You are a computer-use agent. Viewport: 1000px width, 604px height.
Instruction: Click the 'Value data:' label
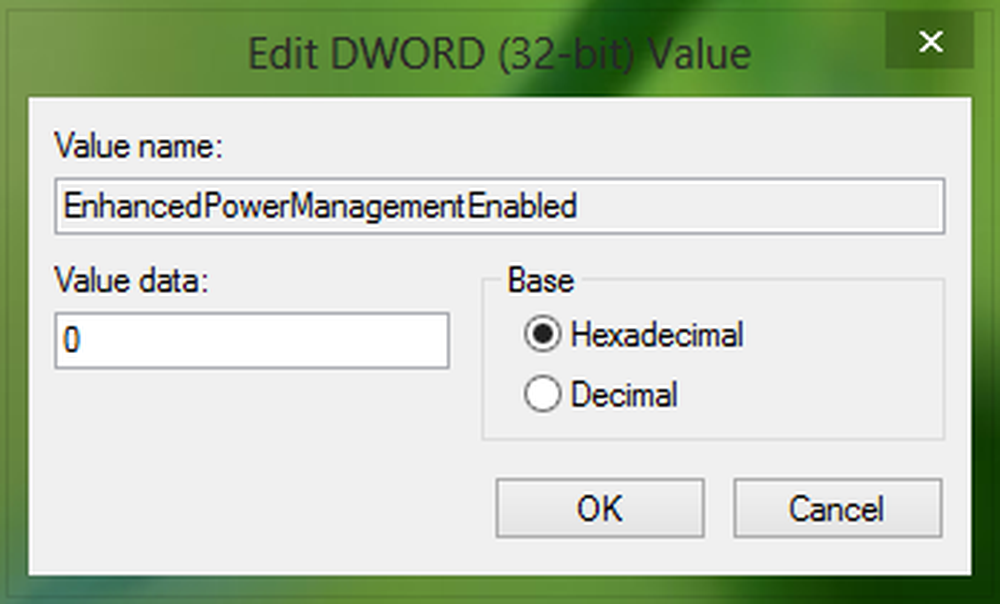coord(131,280)
